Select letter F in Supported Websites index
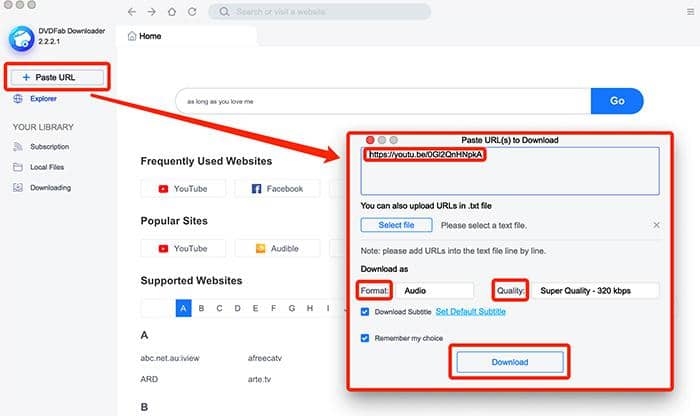 pos(274,308)
